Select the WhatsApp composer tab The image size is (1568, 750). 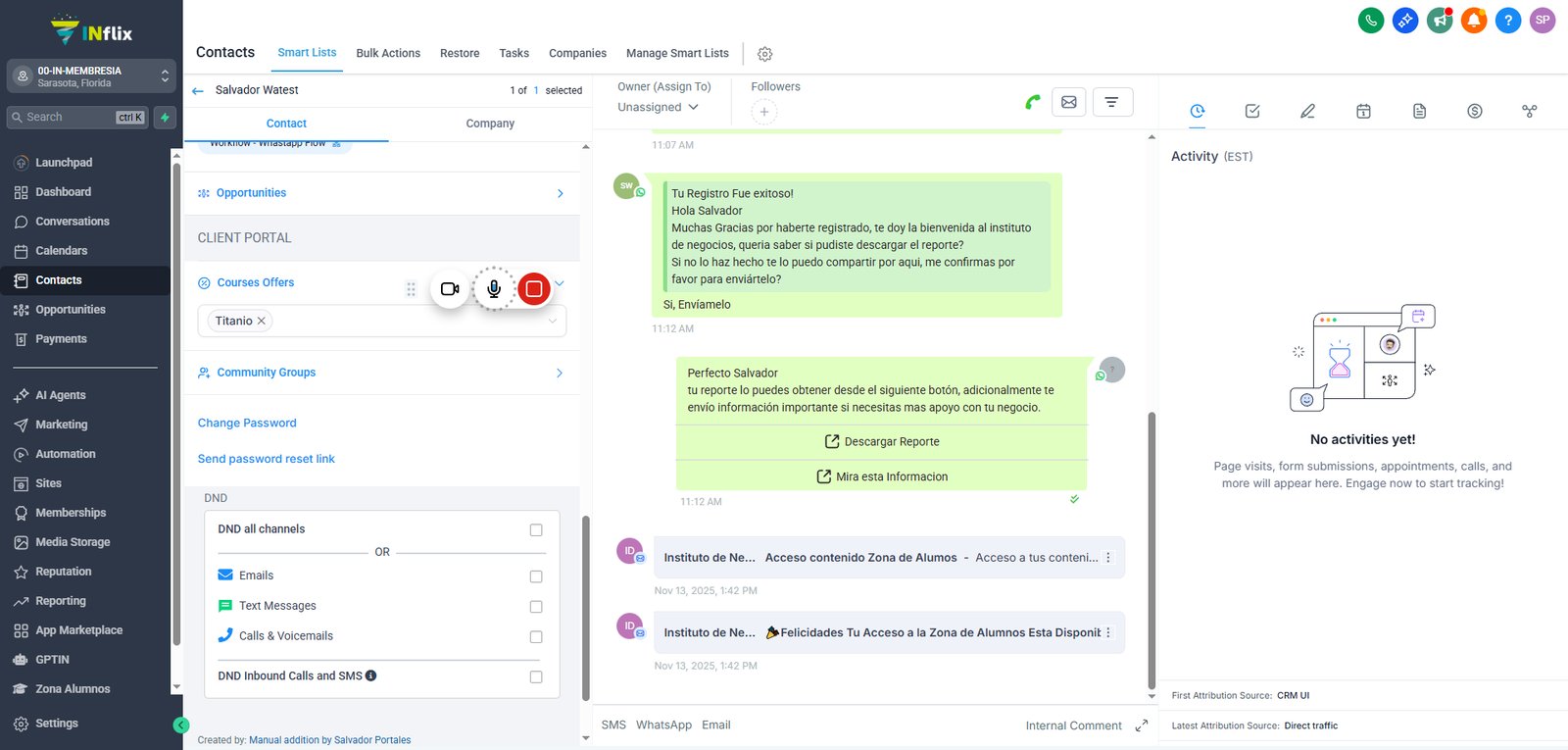click(x=663, y=725)
